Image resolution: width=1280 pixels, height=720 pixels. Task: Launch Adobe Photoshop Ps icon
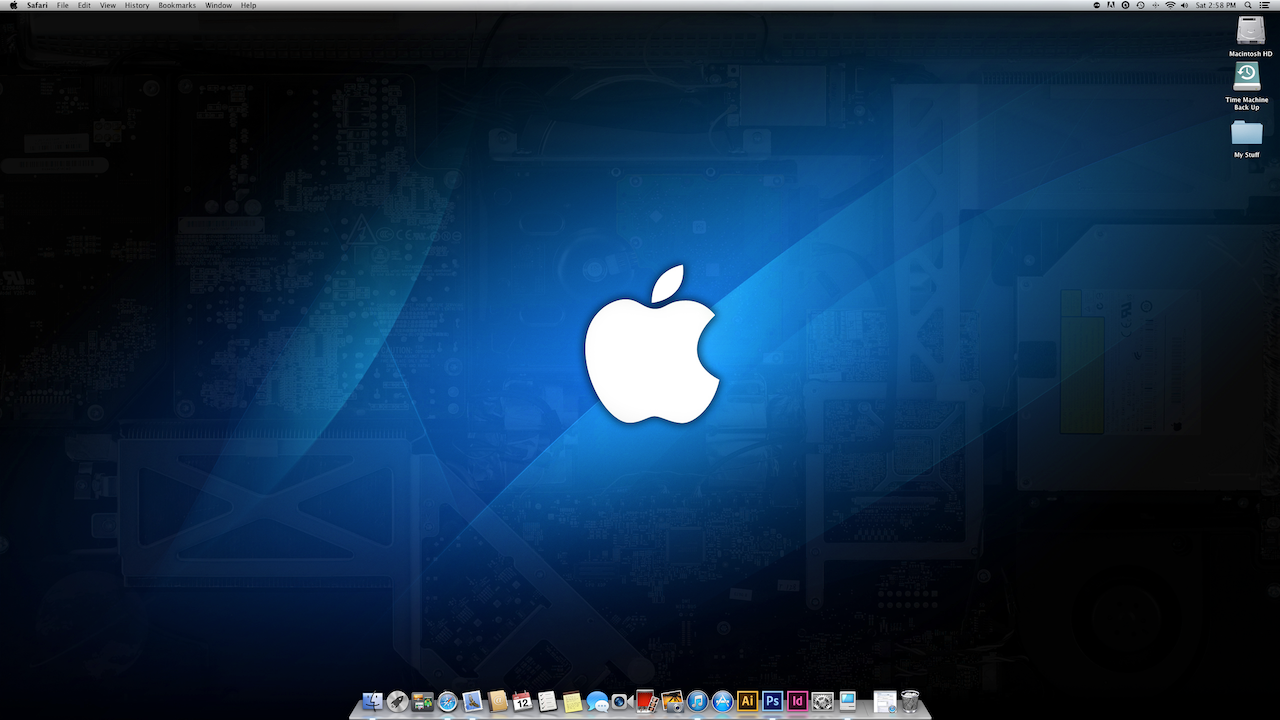(x=772, y=701)
